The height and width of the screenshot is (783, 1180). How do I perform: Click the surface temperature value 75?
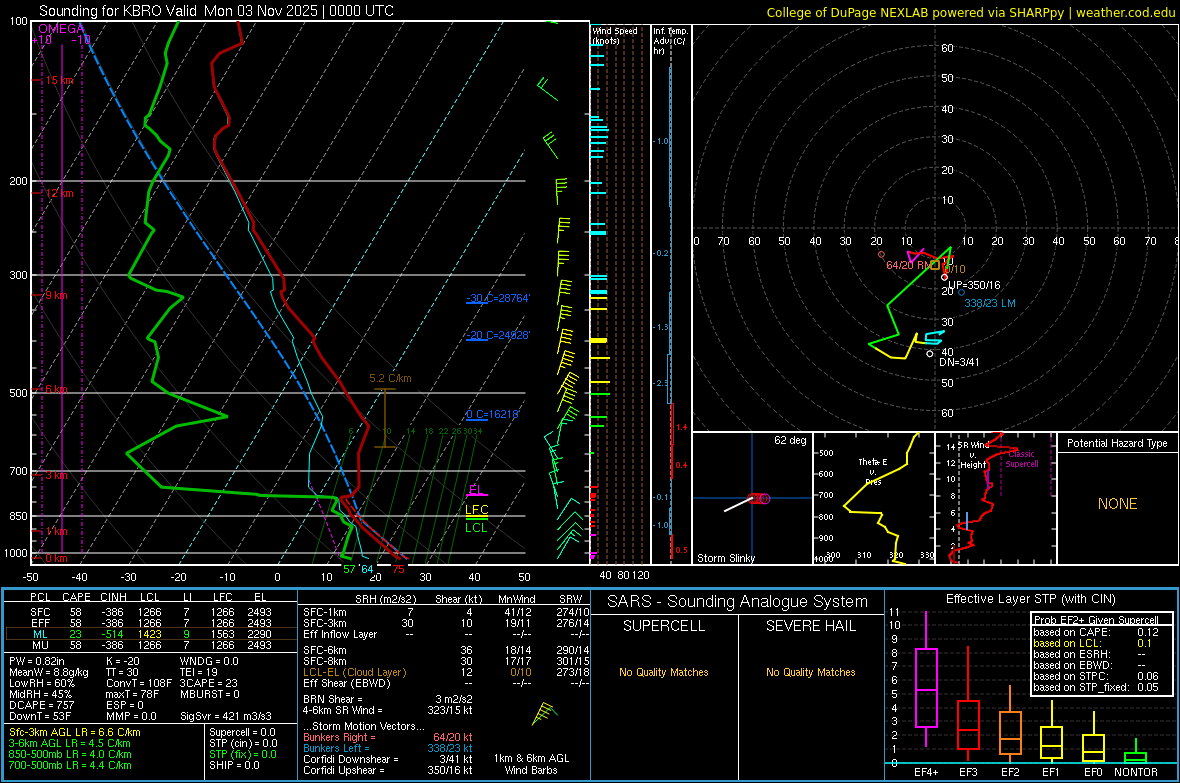click(x=398, y=569)
